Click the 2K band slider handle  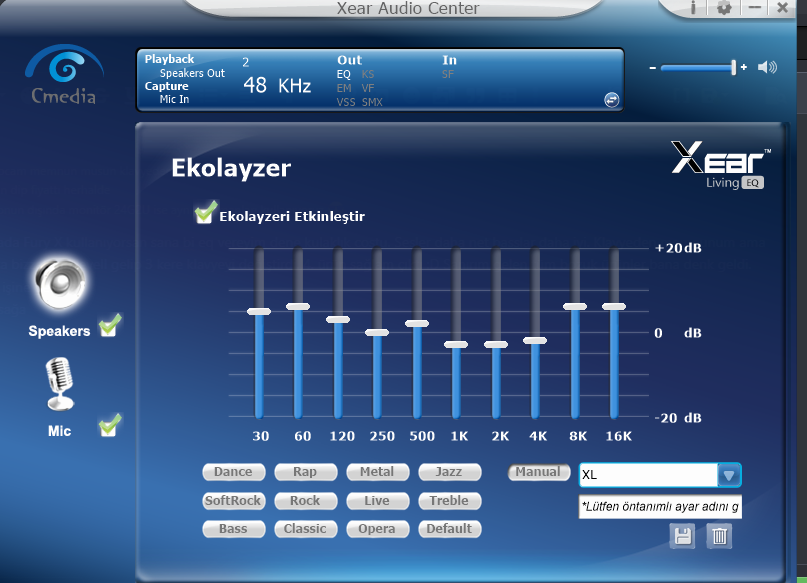pyautogui.click(x=496, y=344)
